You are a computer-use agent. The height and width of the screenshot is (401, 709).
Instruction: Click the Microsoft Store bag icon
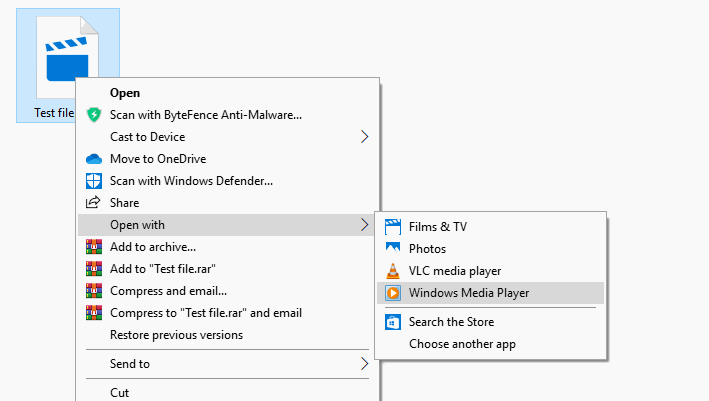click(x=393, y=322)
